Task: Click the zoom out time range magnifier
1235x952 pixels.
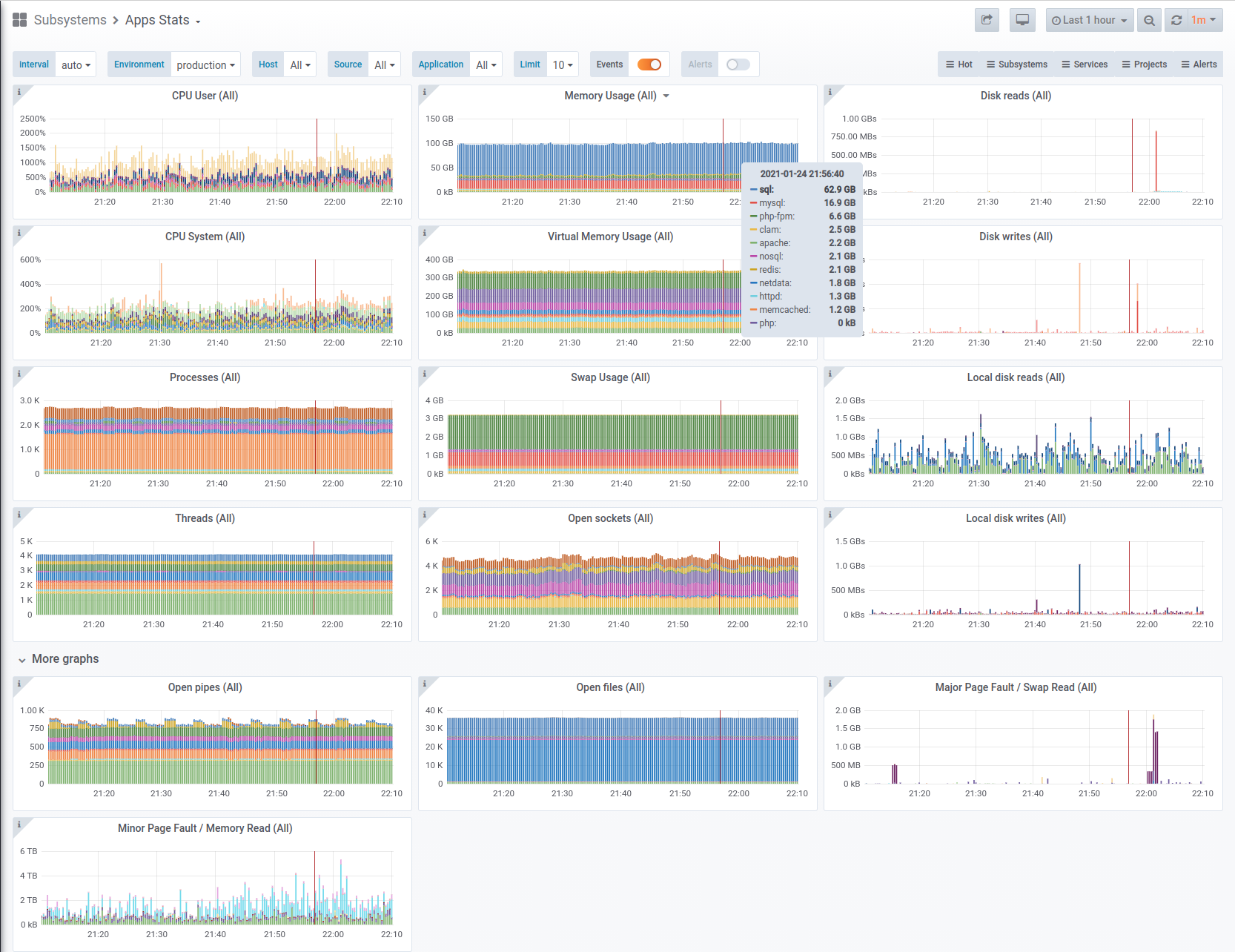Action: point(1149,20)
